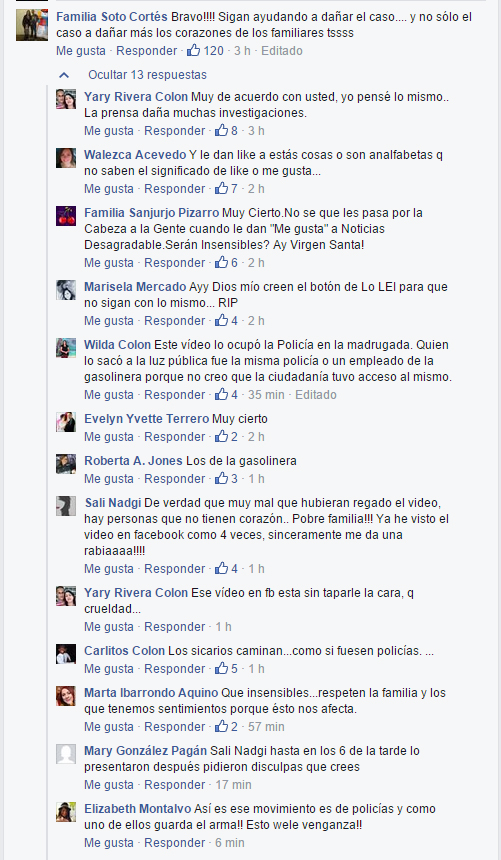The image size is (501, 860).
Task: Click Mary González Pagán blank avatar
Action: click(66, 754)
